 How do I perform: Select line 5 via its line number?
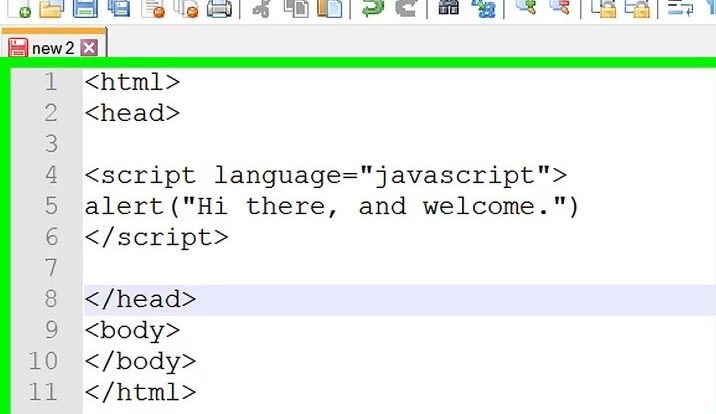[51, 206]
